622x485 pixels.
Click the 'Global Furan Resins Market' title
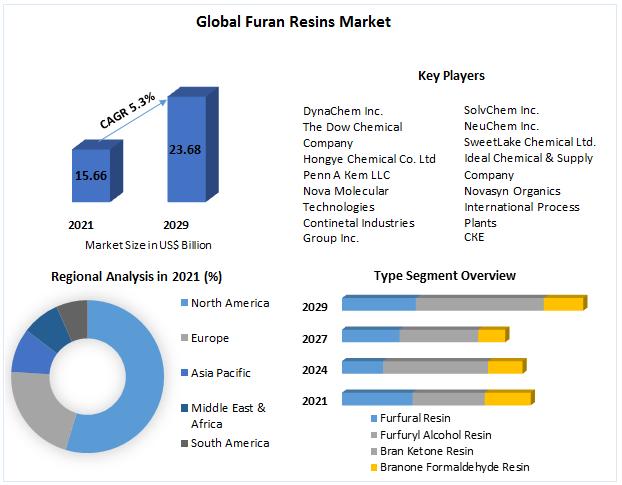pos(294,22)
